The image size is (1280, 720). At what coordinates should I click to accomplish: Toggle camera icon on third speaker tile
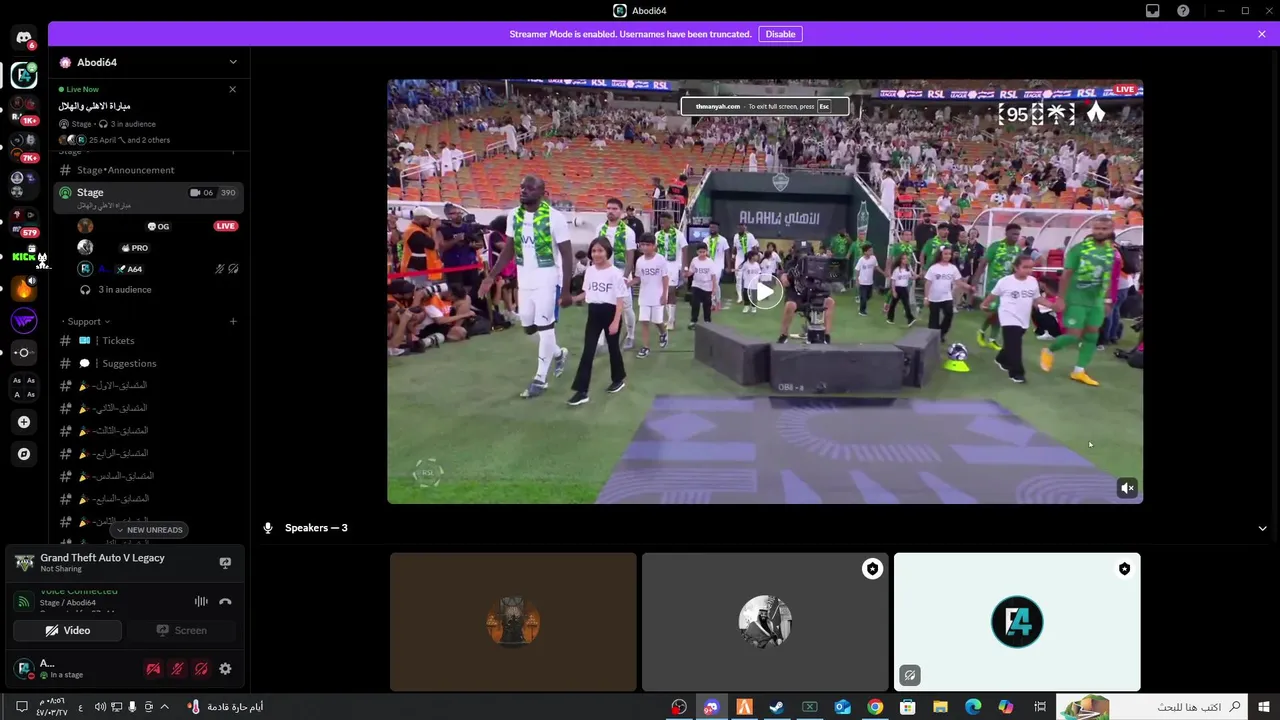pyautogui.click(x=909, y=675)
